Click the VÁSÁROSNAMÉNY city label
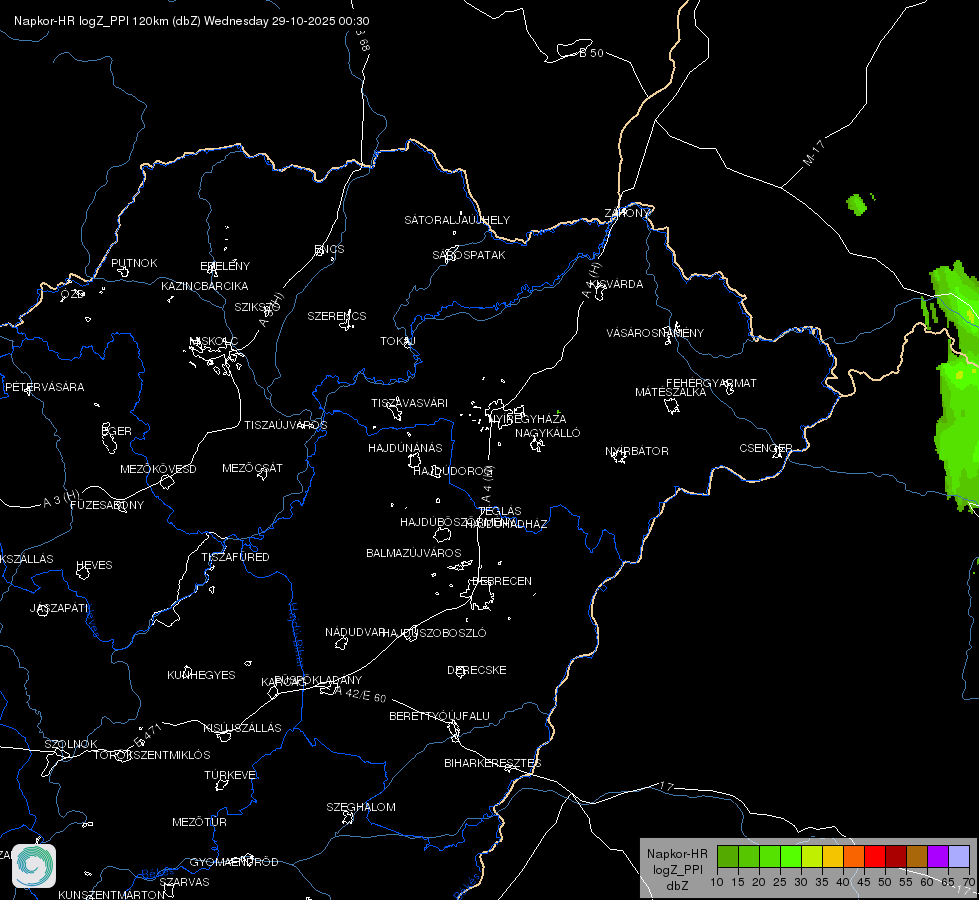Screen dimensions: 979x900 pos(655,333)
